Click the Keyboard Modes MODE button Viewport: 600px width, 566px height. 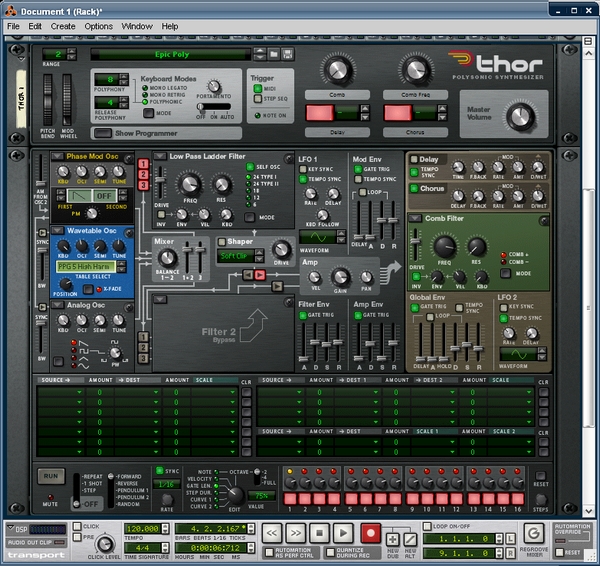(148, 113)
